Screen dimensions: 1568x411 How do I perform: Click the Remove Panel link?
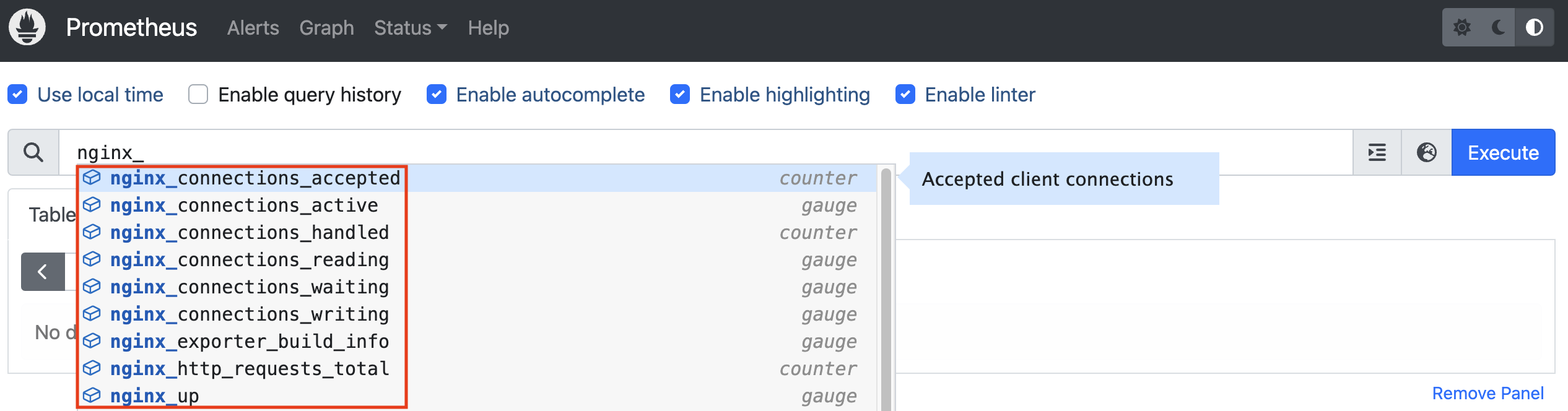coord(1487,393)
